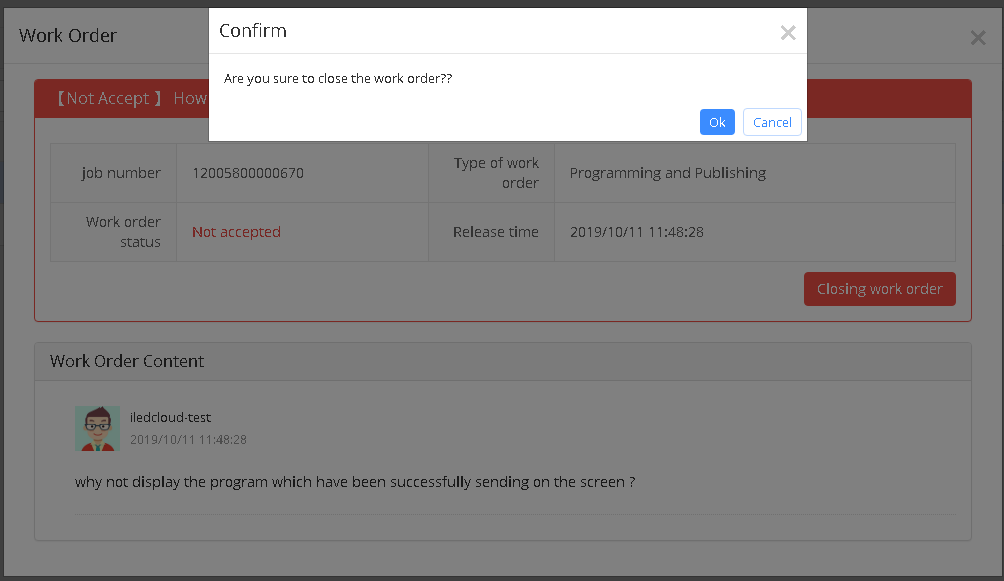The height and width of the screenshot is (581, 1004).
Task: Select the comment text about program display
Action: 355,482
